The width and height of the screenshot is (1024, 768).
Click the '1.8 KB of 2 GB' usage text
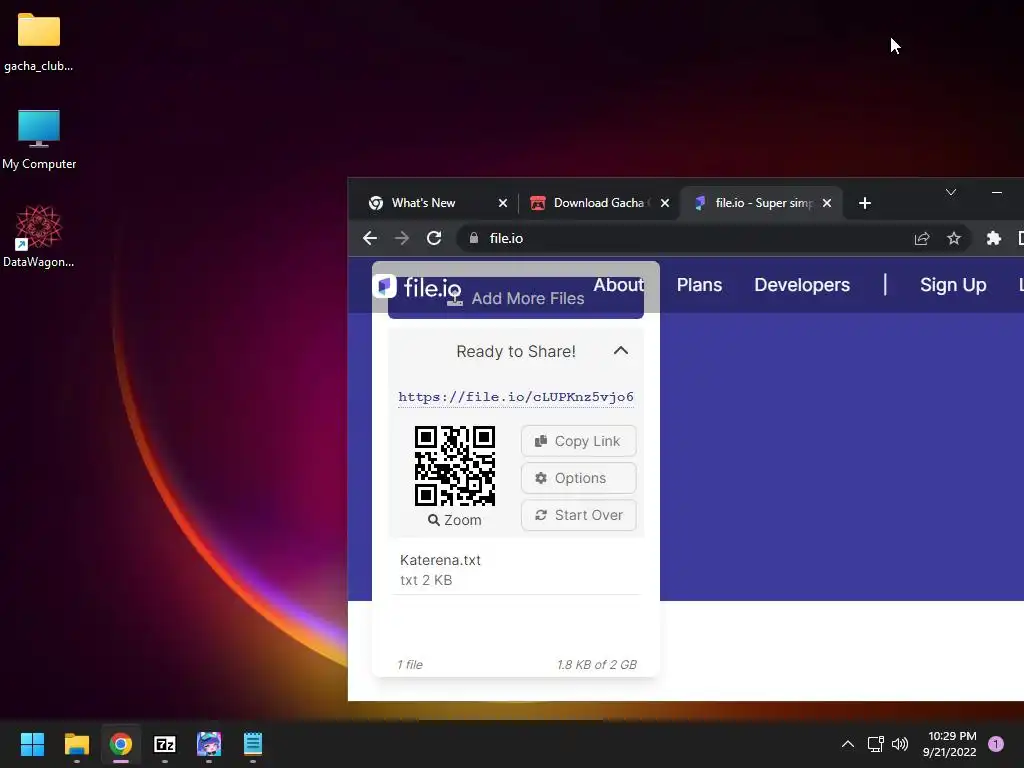click(x=596, y=665)
